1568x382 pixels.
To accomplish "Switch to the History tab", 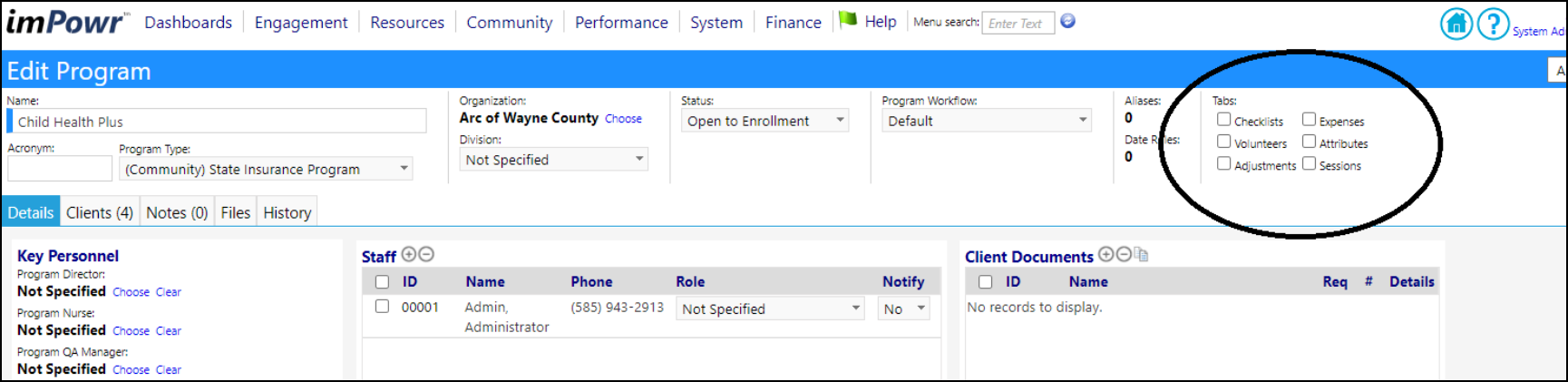I will coord(287,212).
